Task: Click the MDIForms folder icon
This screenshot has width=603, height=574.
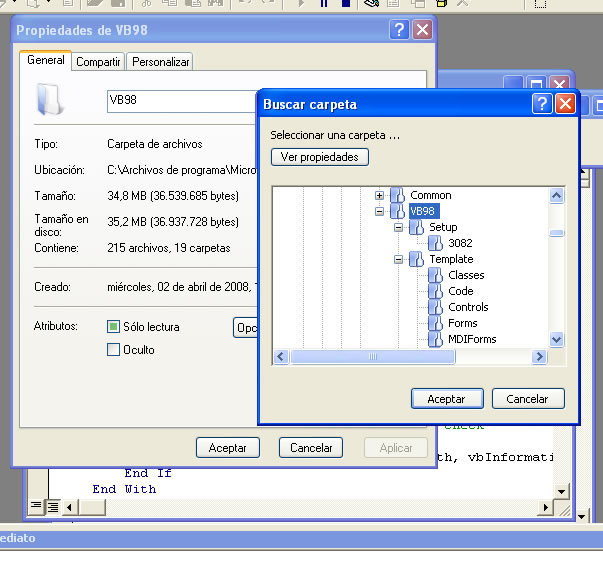Action: [x=436, y=339]
